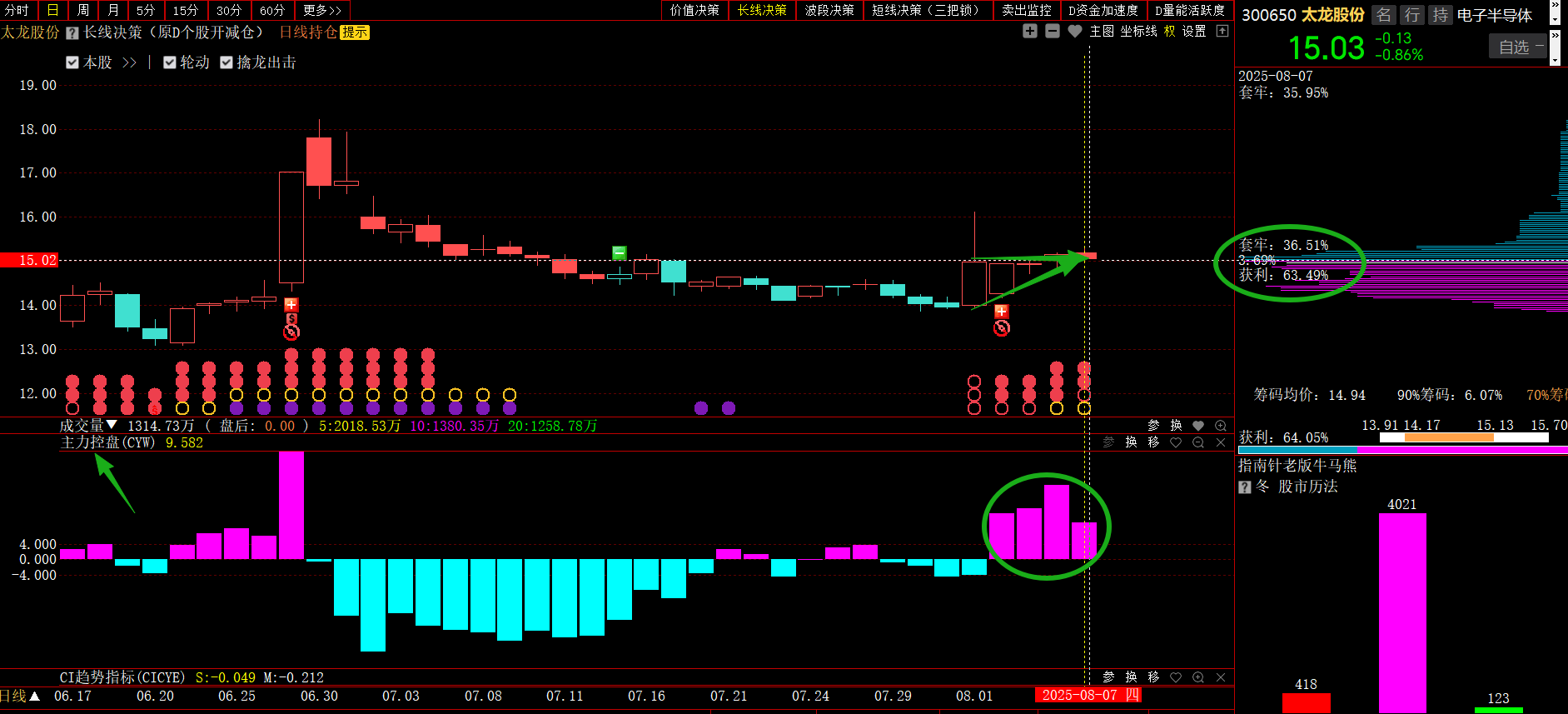The image size is (1568, 714).
Task: Expand top >> arrow beside 电子半导体
Action: (x=1555, y=5)
